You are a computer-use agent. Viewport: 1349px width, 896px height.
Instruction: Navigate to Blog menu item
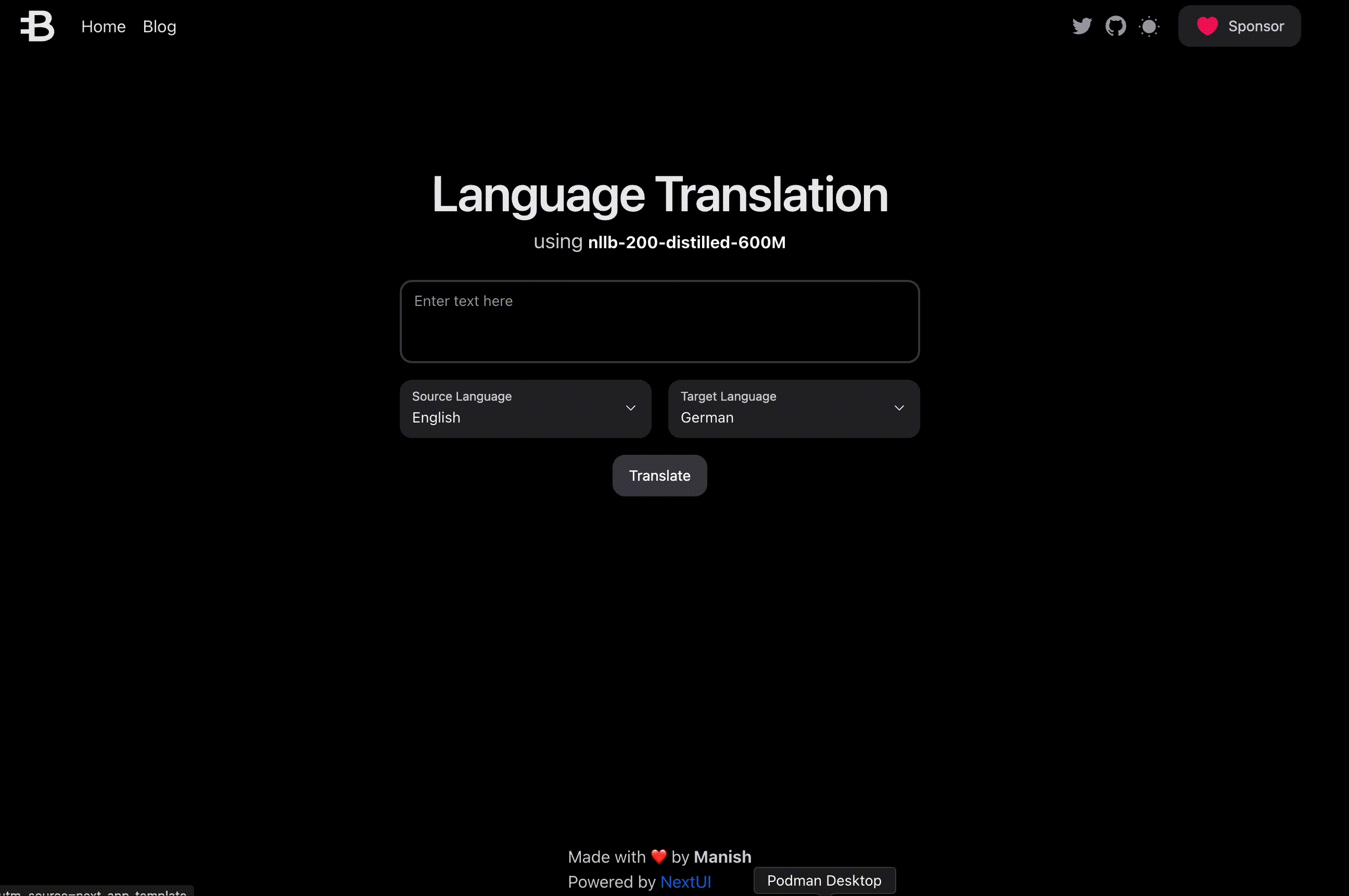(159, 25)
